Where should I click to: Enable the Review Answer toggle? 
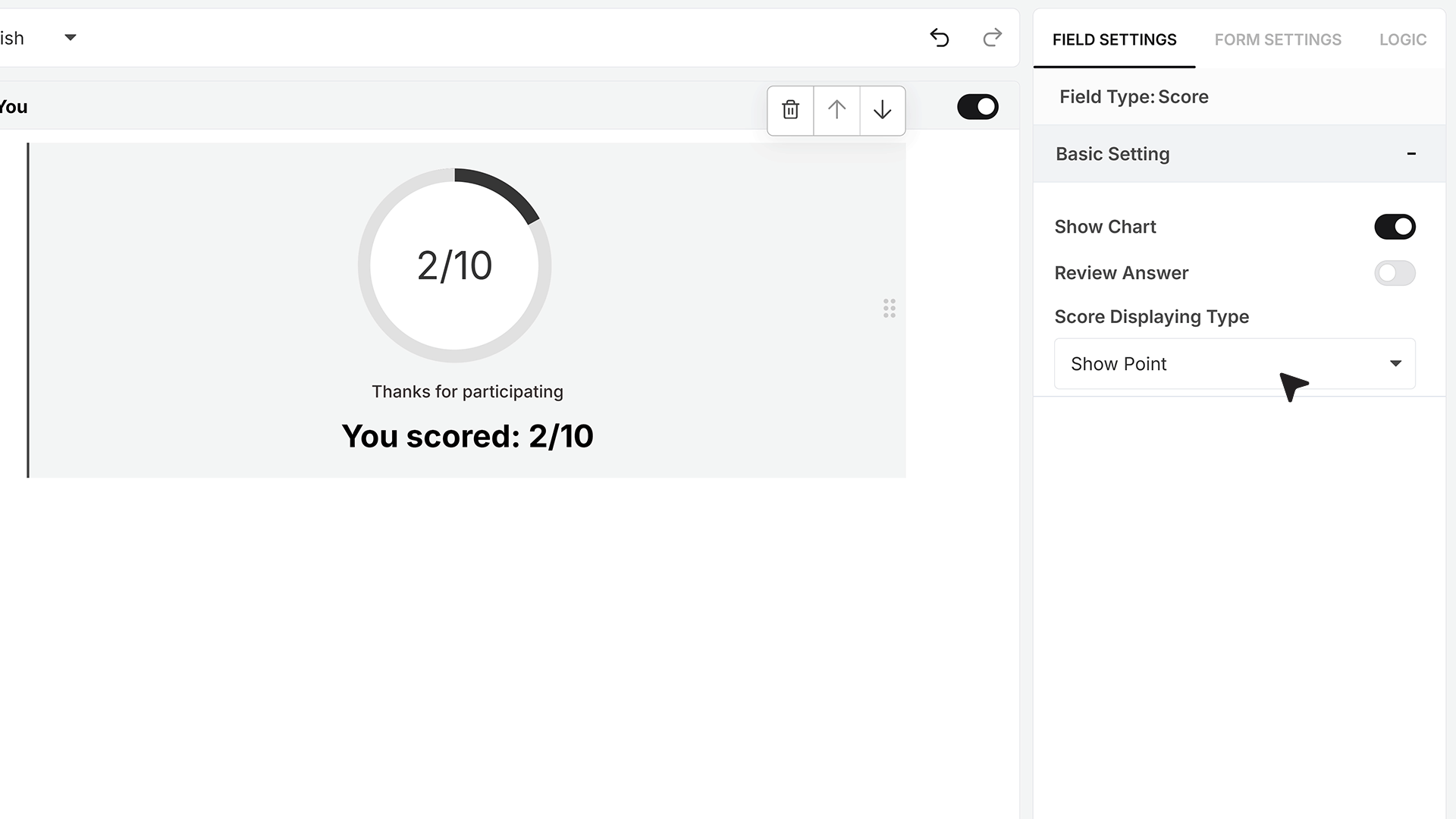point(1395,273)
